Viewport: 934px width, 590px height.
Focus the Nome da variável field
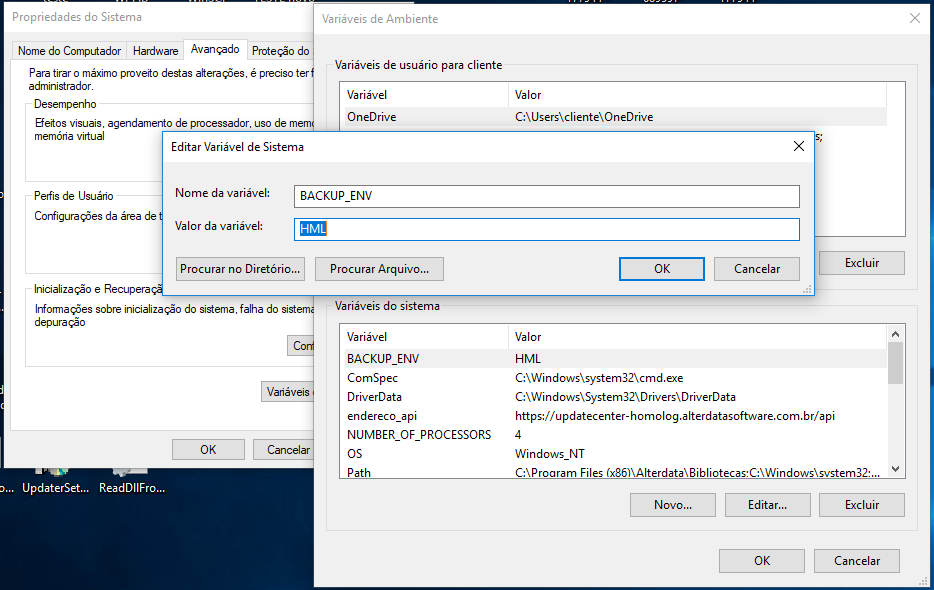[x=546, y=196]
